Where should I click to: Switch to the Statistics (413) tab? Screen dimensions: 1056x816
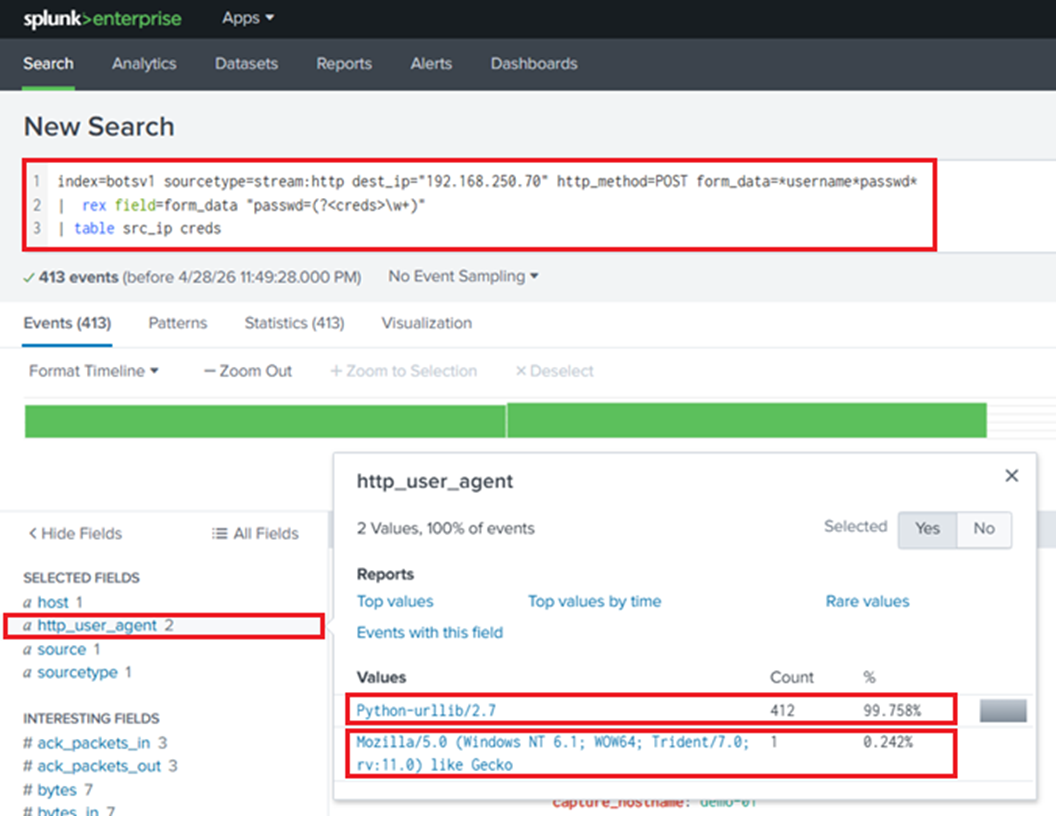[294, 323]
